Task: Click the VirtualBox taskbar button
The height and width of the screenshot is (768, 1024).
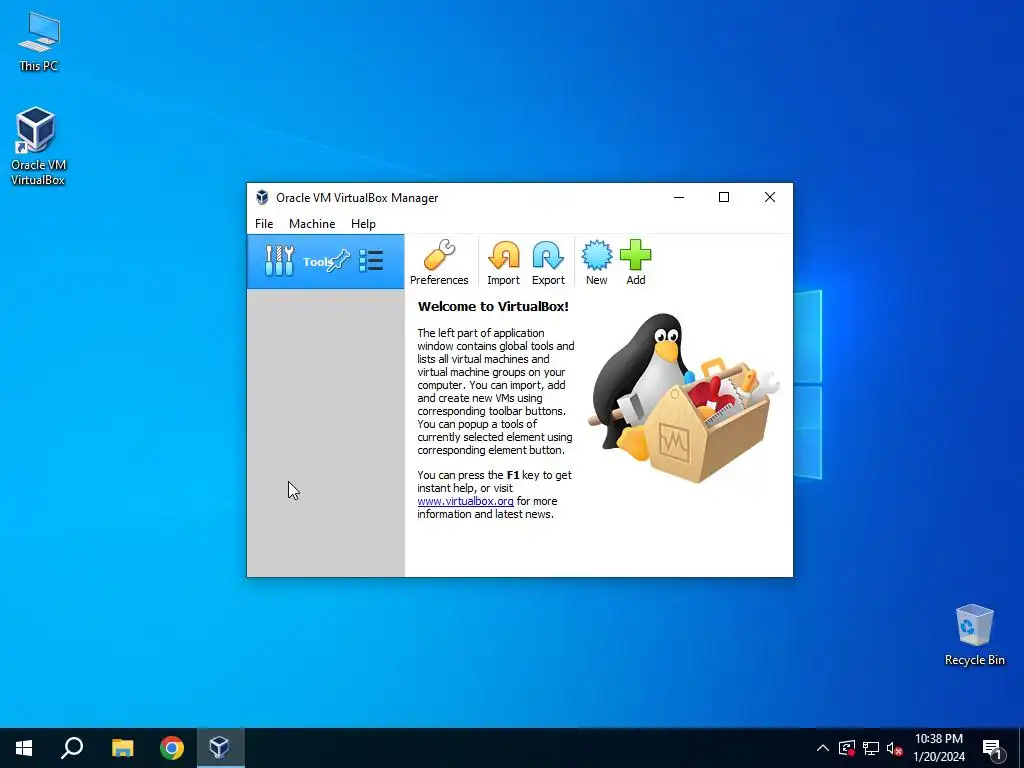Action: click(220, 748)
